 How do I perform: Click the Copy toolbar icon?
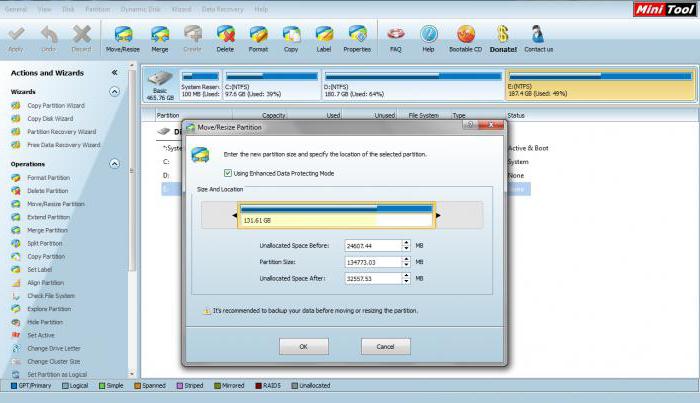coord(290,35)
